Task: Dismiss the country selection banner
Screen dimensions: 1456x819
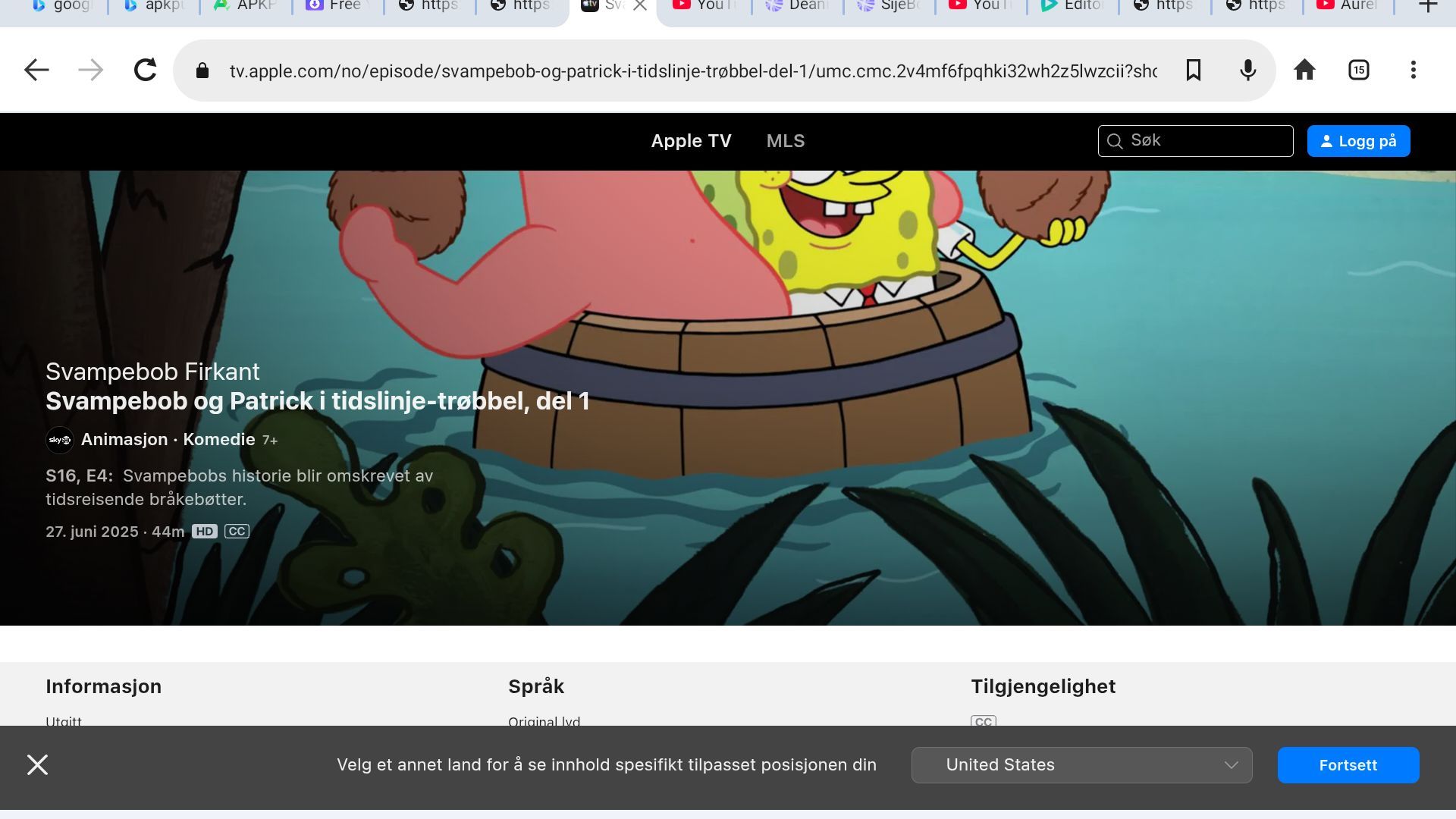Action: click(37, 764)
